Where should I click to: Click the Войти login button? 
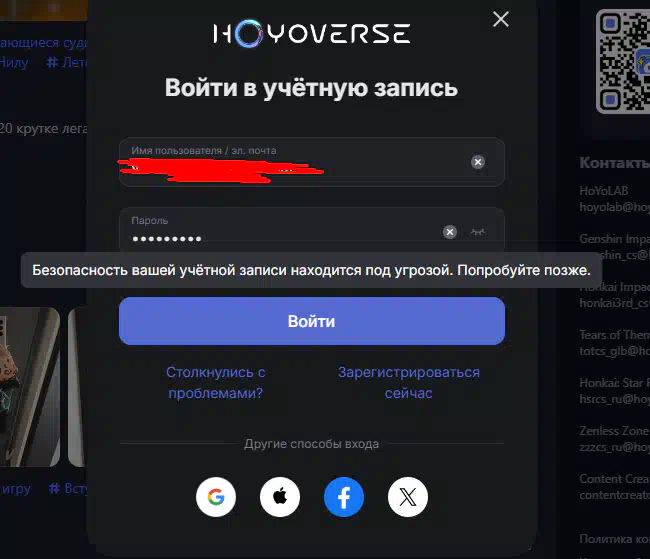[312, 321]
